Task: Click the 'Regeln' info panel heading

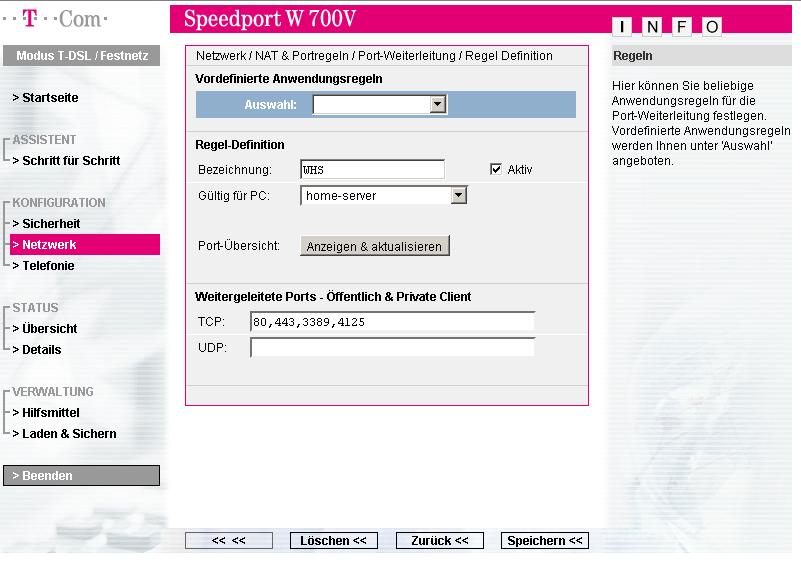Action: (632, 56)
